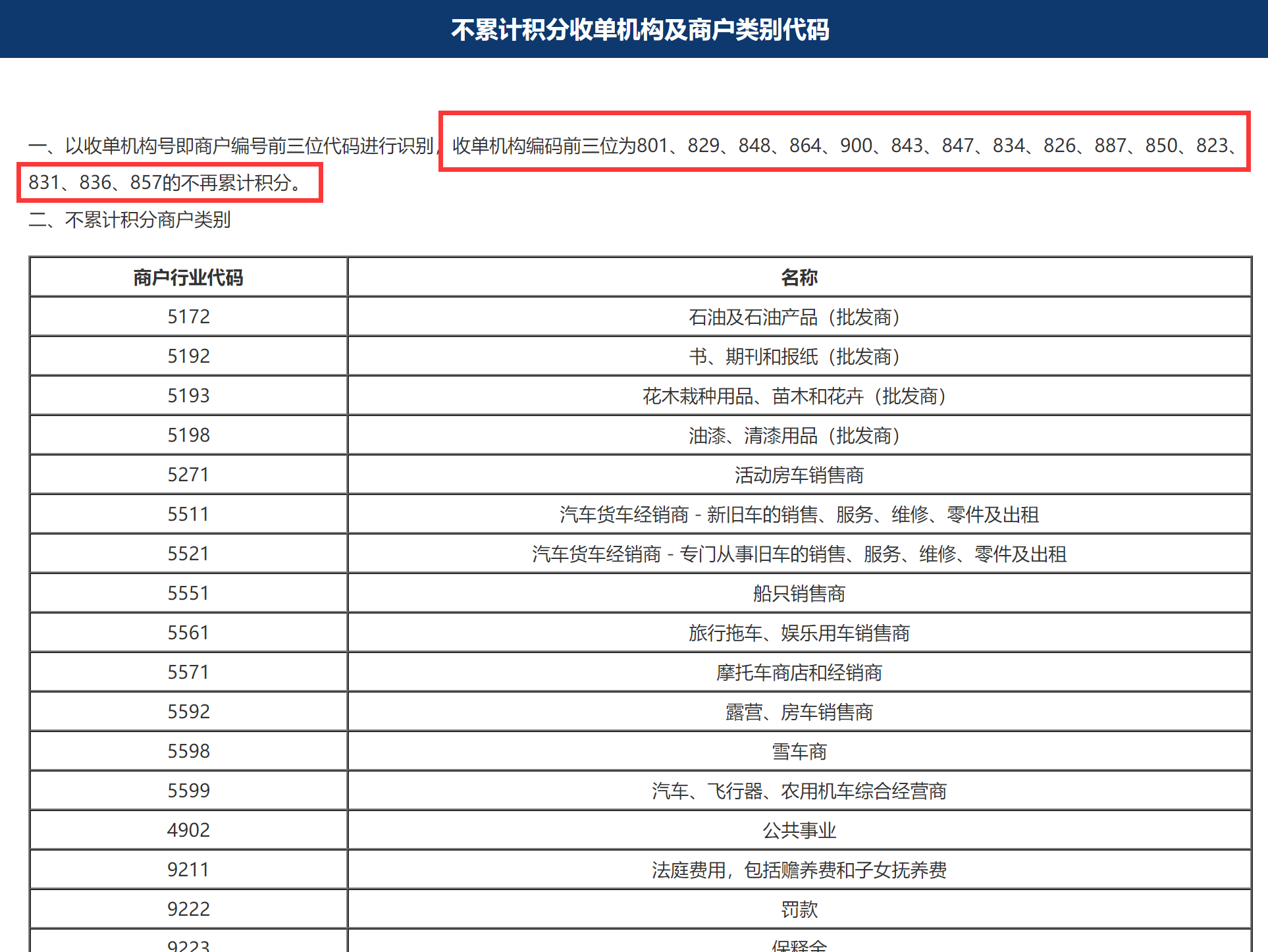
Task: Click the cell 活动房车销售商
Action: [799, 475]
